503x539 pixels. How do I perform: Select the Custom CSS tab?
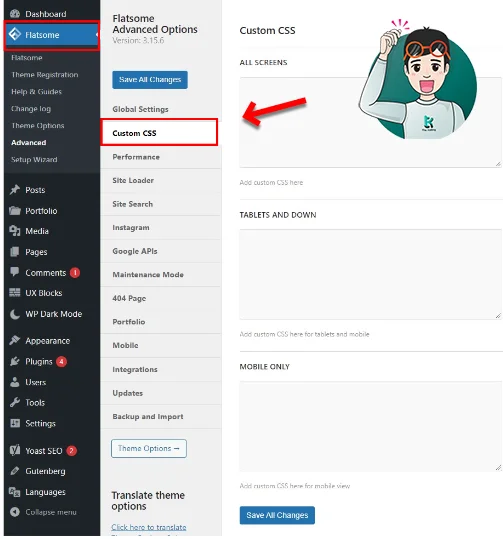(159, 133)
